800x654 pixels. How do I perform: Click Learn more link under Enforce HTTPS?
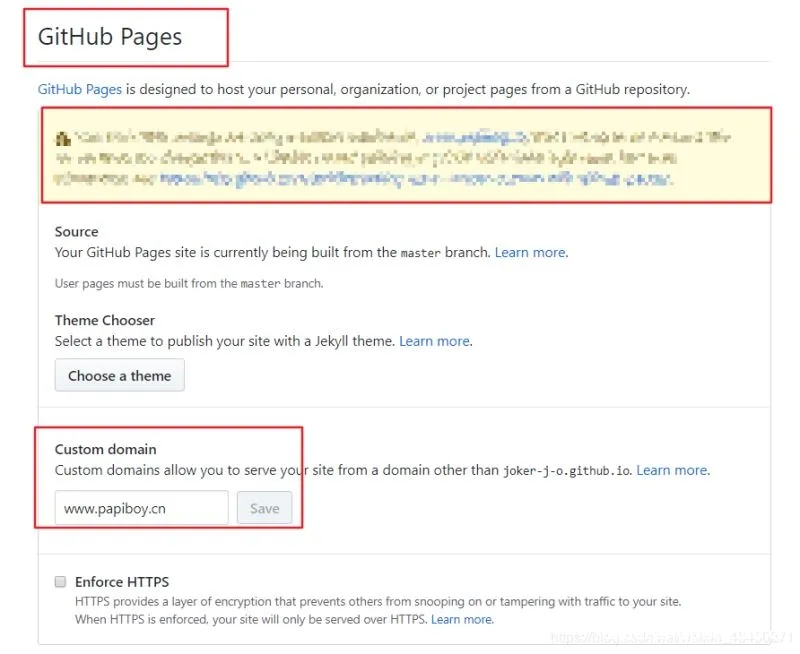(462, 619)
